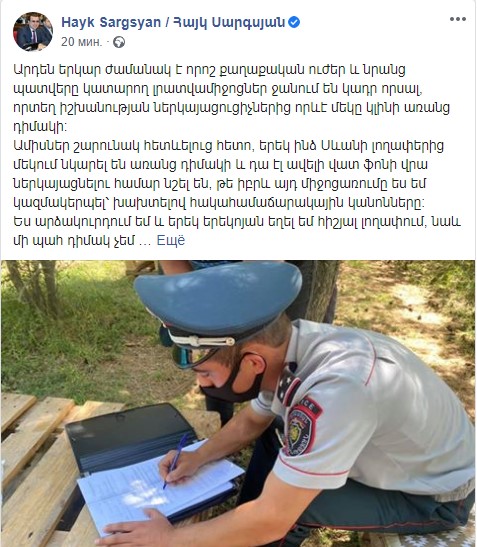This screenshot has height=547, width=477.
Task: Click the officer's black face mask
Action: click(234, 381)
